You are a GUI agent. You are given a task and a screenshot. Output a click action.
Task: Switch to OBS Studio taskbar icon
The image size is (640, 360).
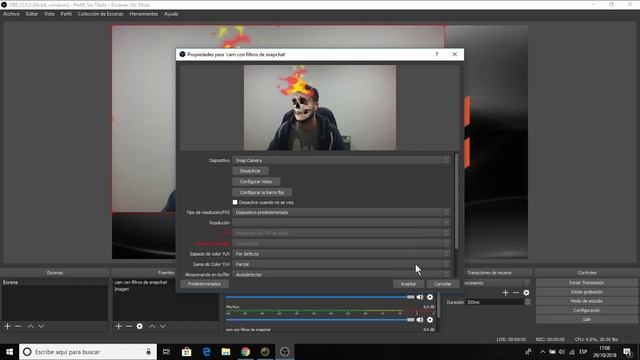coord(284,352)
